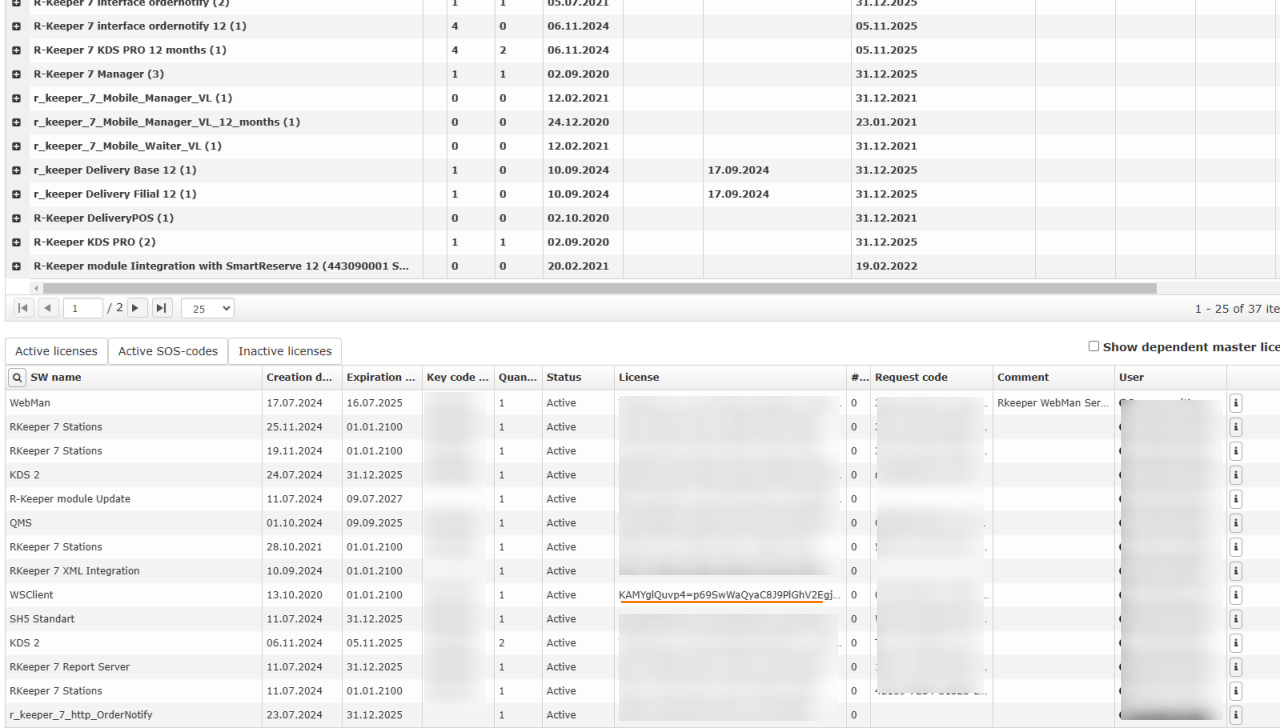Click the search icon beside SW name
The image size is (1280, 728).
coord(17,377)
